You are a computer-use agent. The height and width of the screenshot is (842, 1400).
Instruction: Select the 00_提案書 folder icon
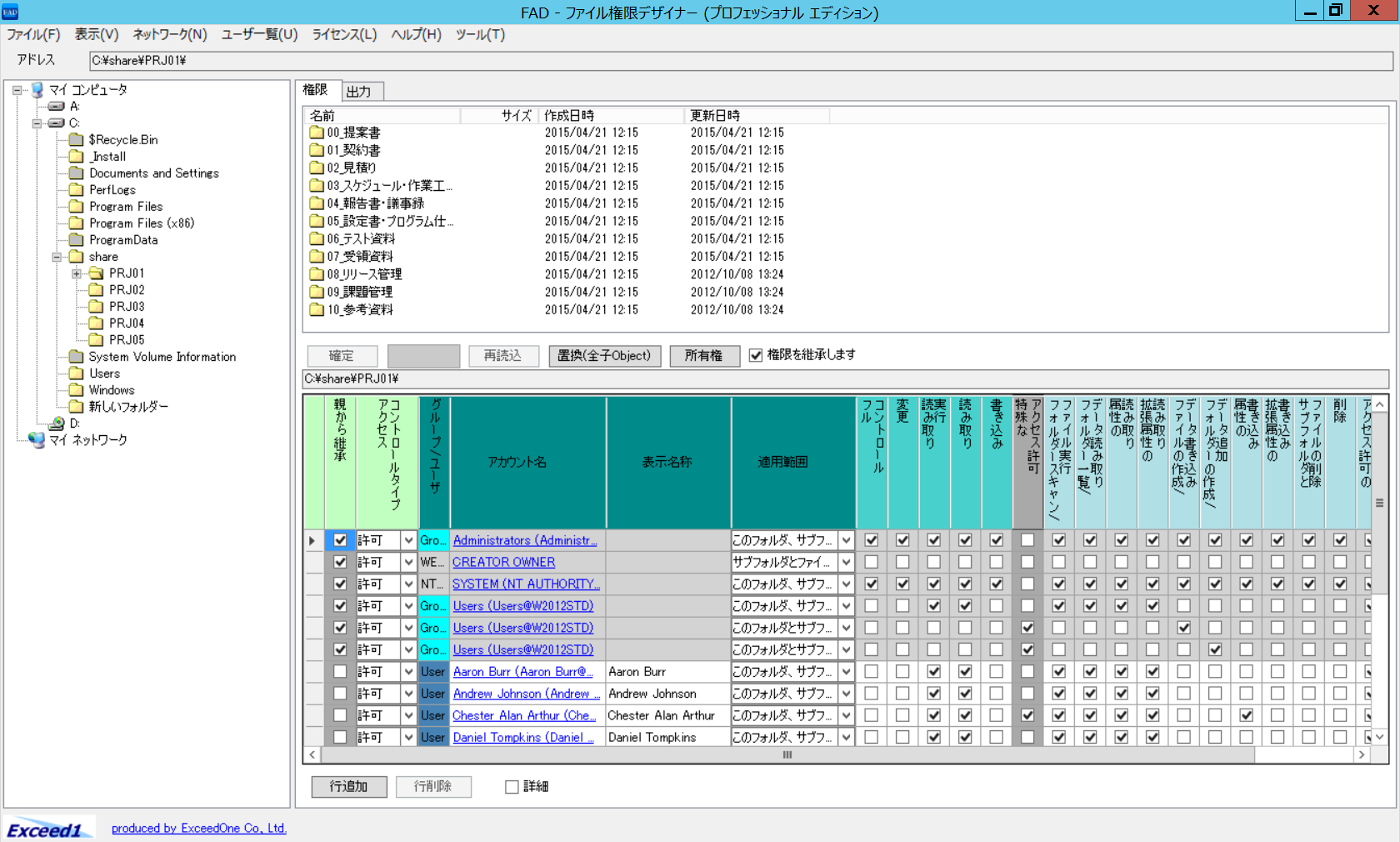(317, 133)
